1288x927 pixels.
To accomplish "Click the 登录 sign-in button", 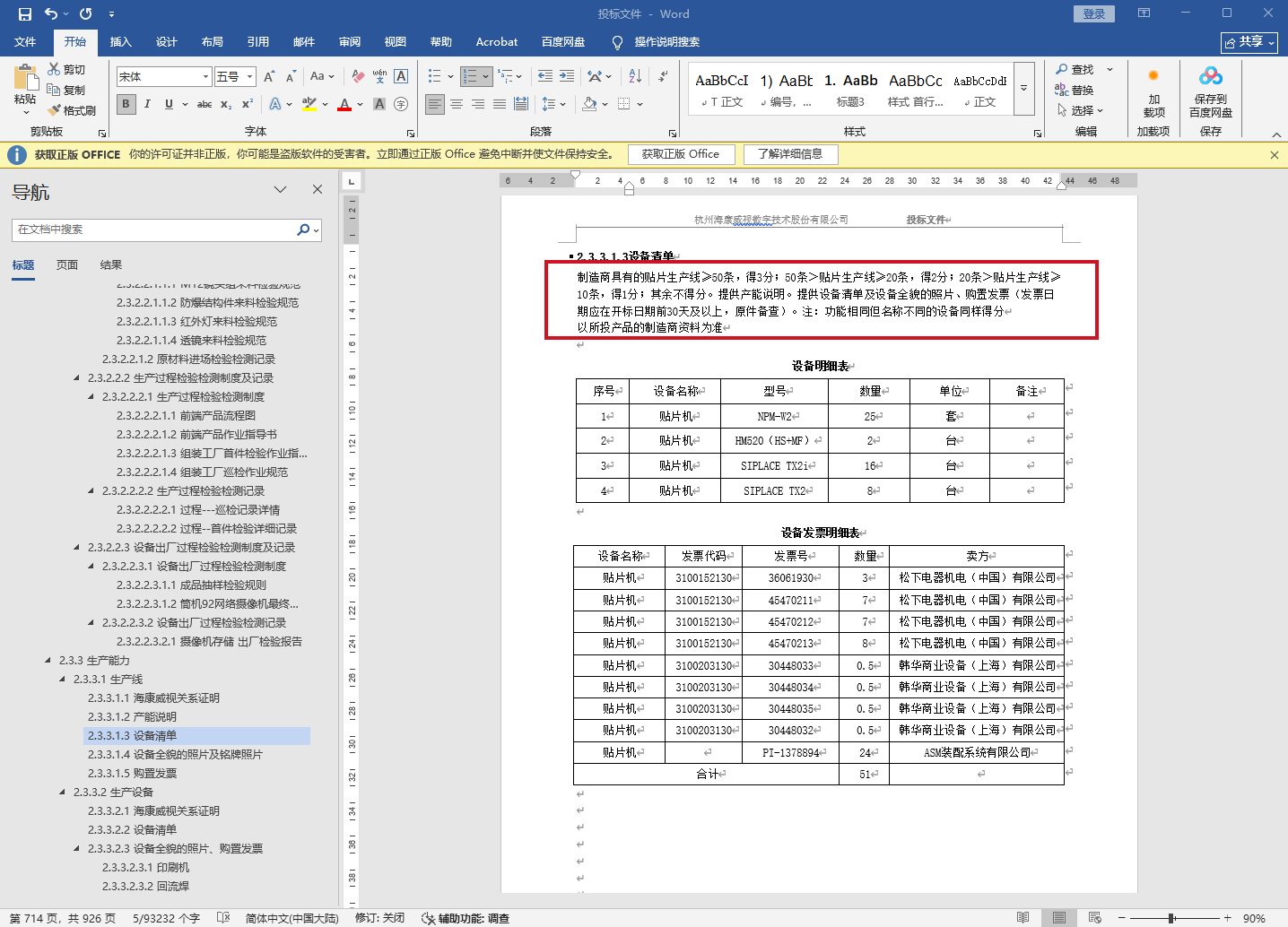I will click(1094, 13).
